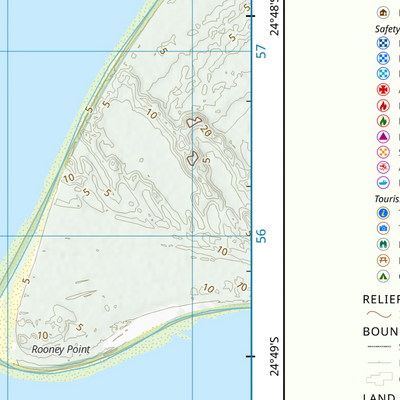Click the red cross safety icon

pos(383,89)
